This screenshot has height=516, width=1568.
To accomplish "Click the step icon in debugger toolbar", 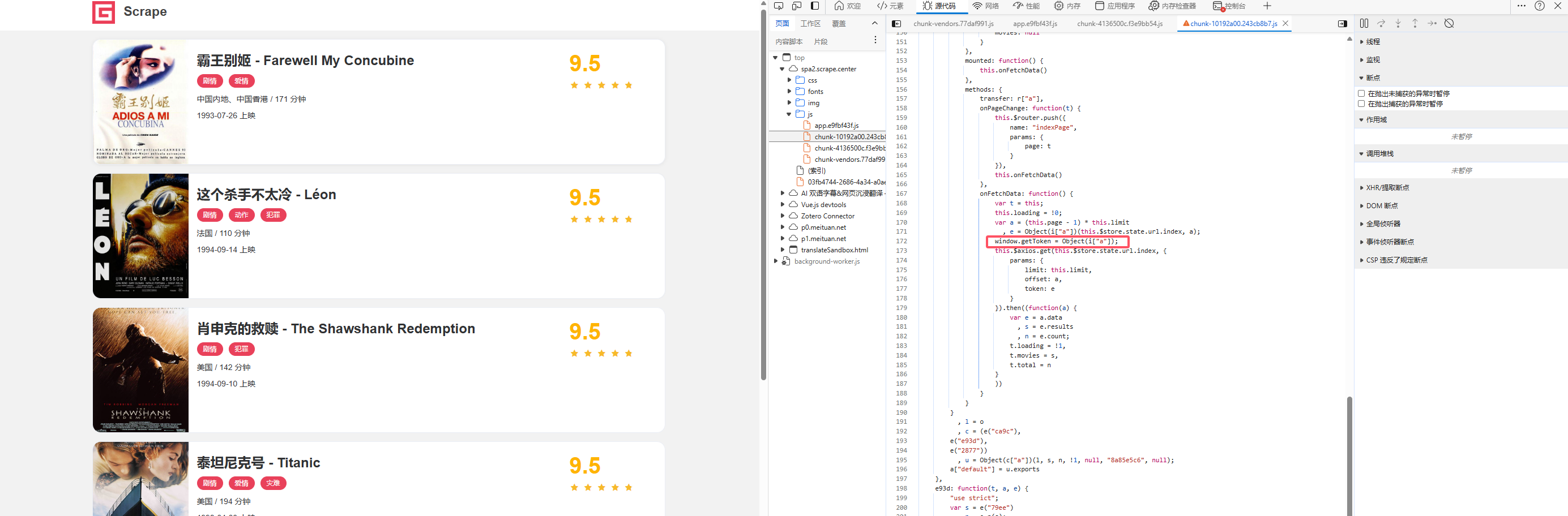I will 1432,23.
